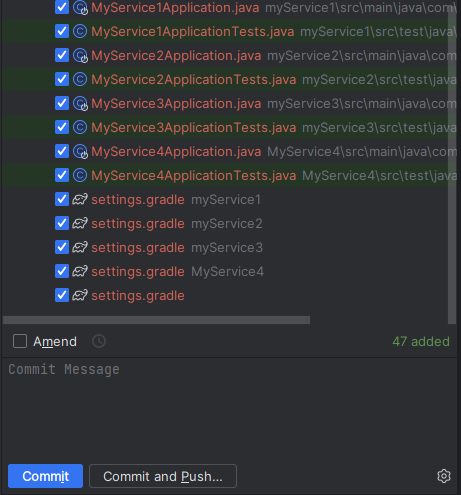Click the Commit button

click(46, 476)
